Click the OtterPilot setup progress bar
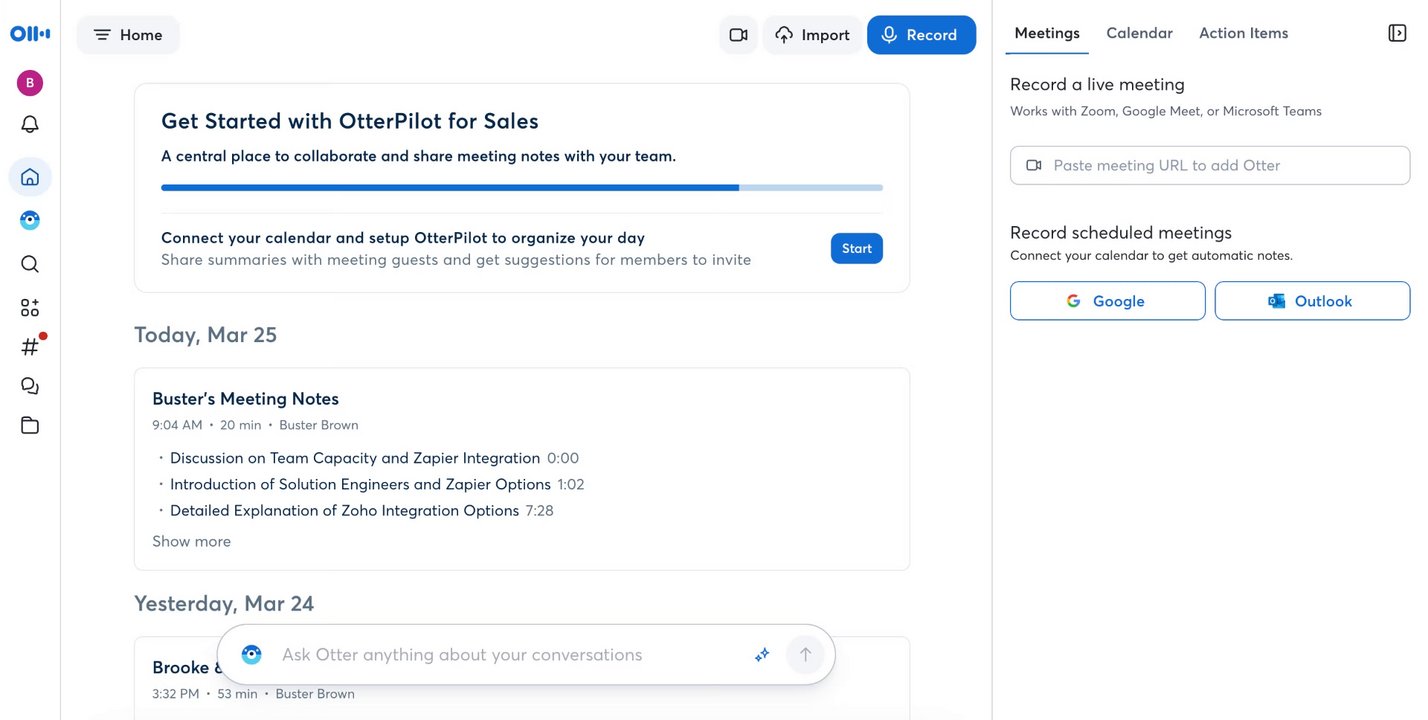The width and height of the screenshot is (1428, 720). (x=521, y=187)
